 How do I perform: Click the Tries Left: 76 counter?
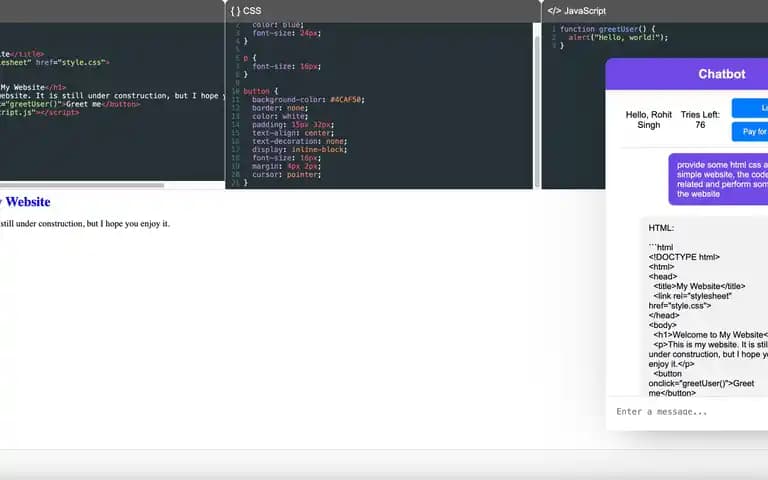coord(700,120)
